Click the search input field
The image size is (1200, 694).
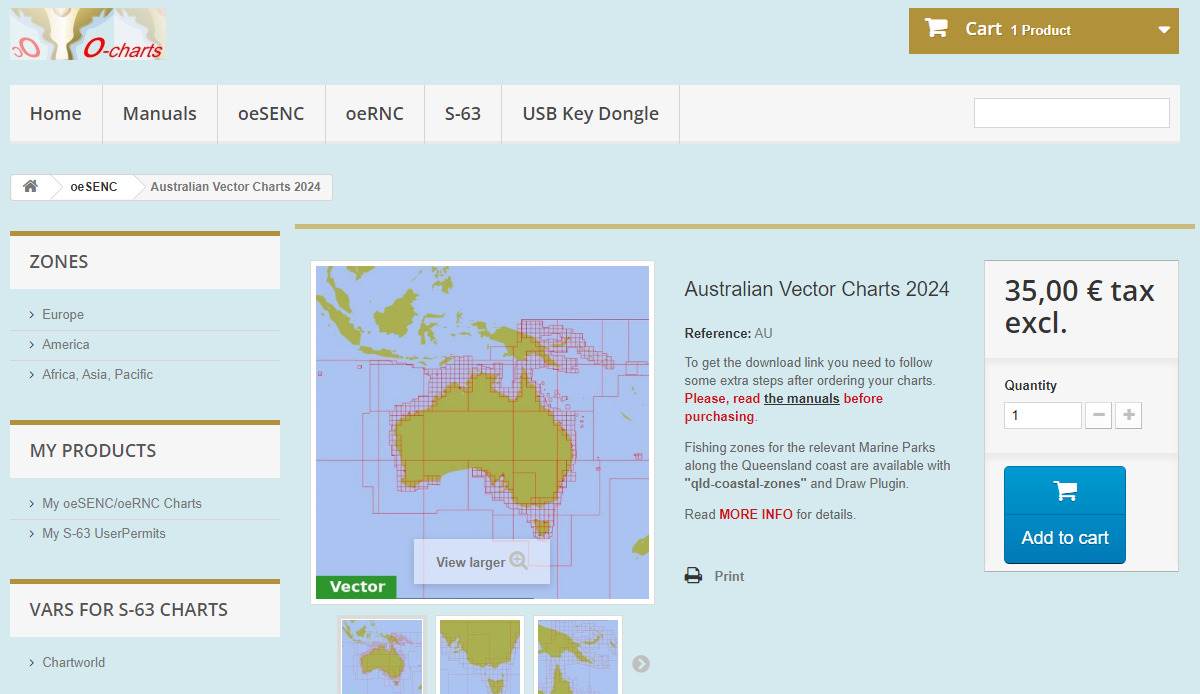(x=1071, y=113)
